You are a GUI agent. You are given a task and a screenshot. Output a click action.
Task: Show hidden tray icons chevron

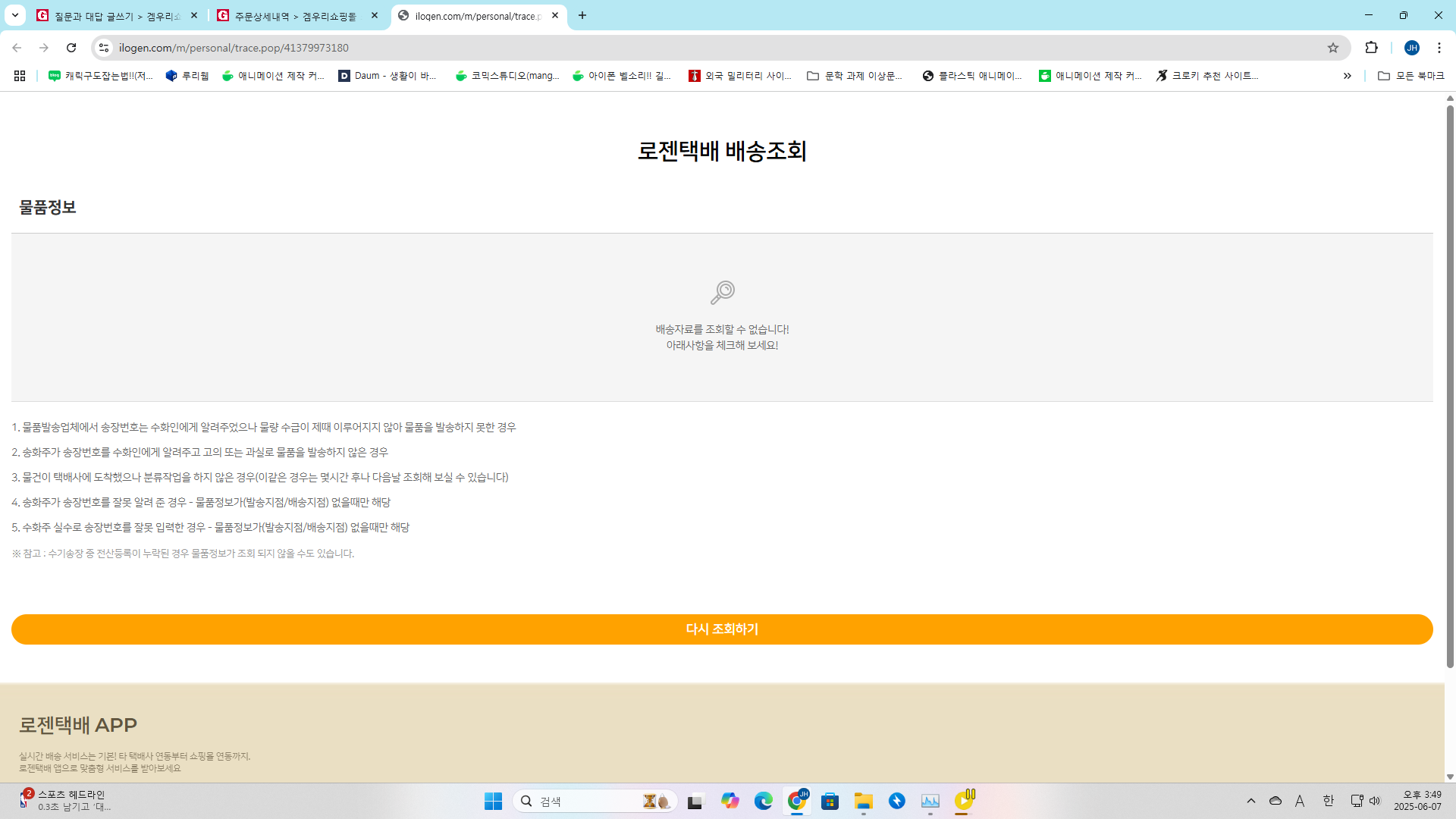1251,801
